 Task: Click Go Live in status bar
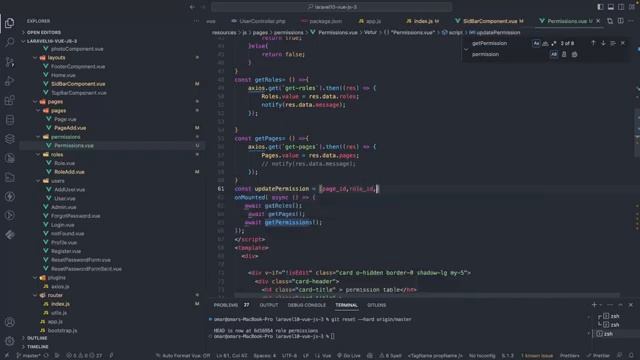coord(349,356)
